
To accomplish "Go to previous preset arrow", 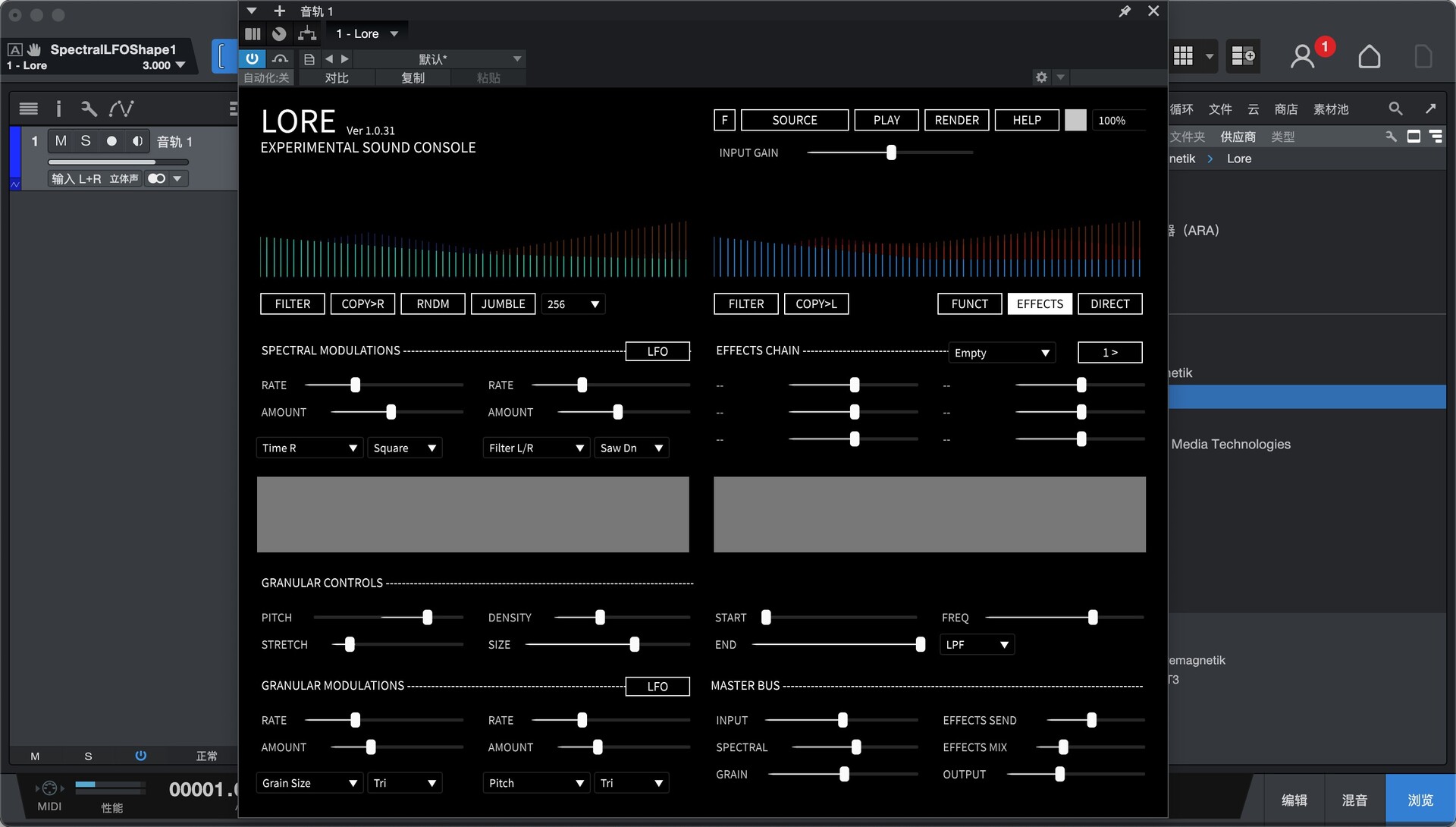I will point(328,58).
